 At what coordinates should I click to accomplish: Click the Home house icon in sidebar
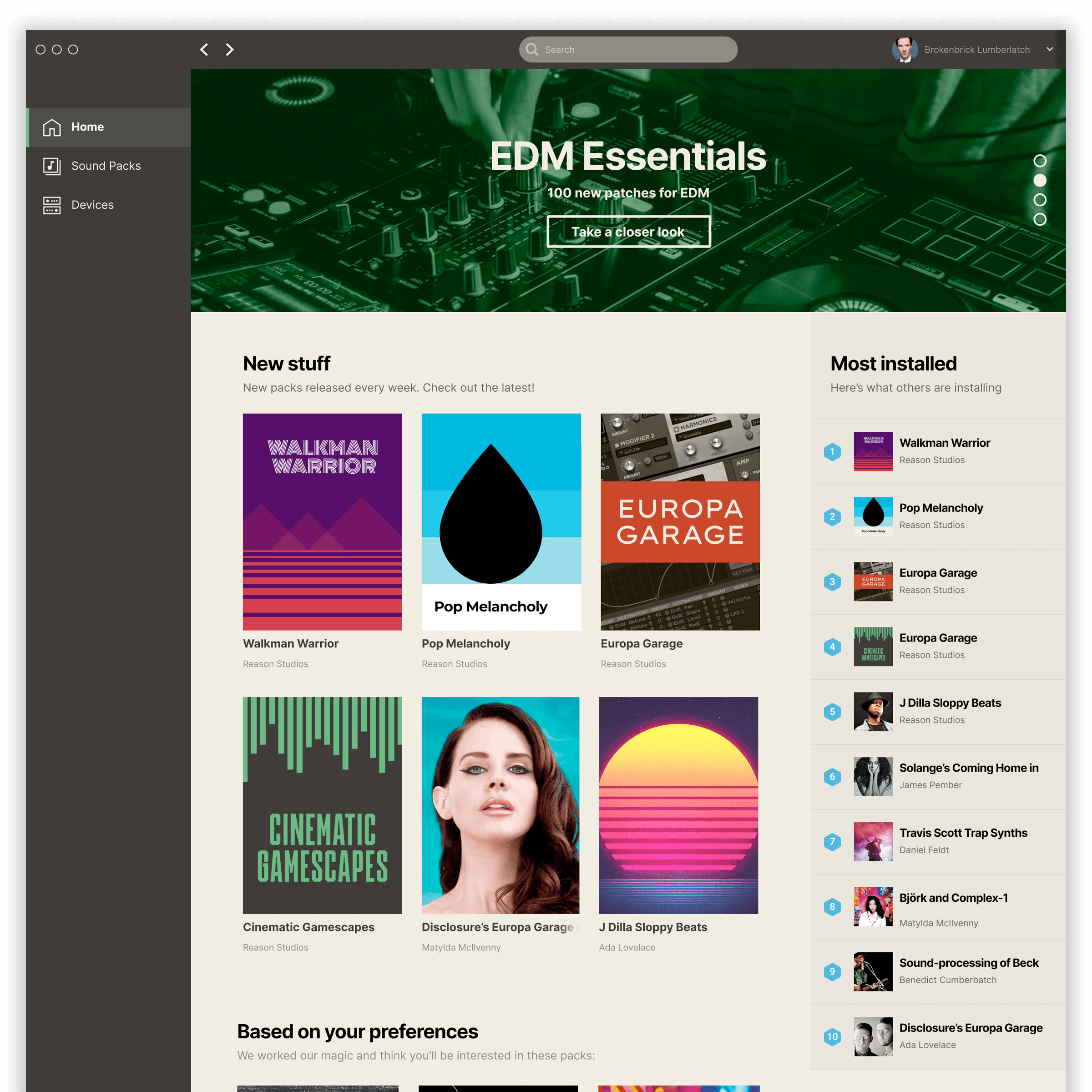pyautogui.click(x=51, y=127)
